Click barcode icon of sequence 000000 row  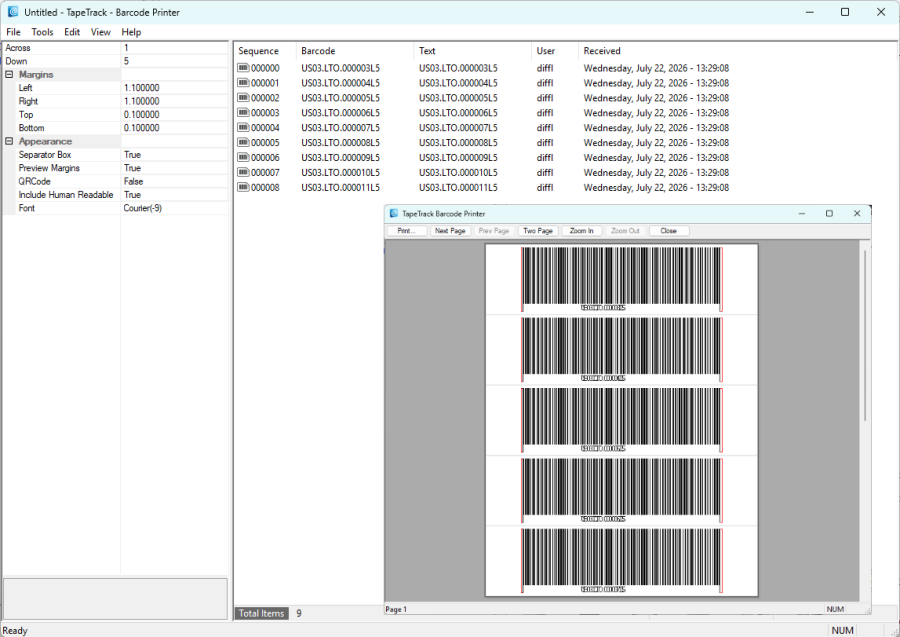click(243, 68)
